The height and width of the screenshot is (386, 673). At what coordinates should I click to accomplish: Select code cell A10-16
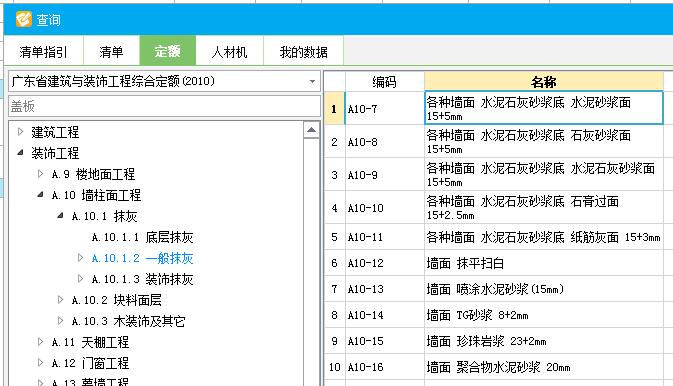pos(385,367)
